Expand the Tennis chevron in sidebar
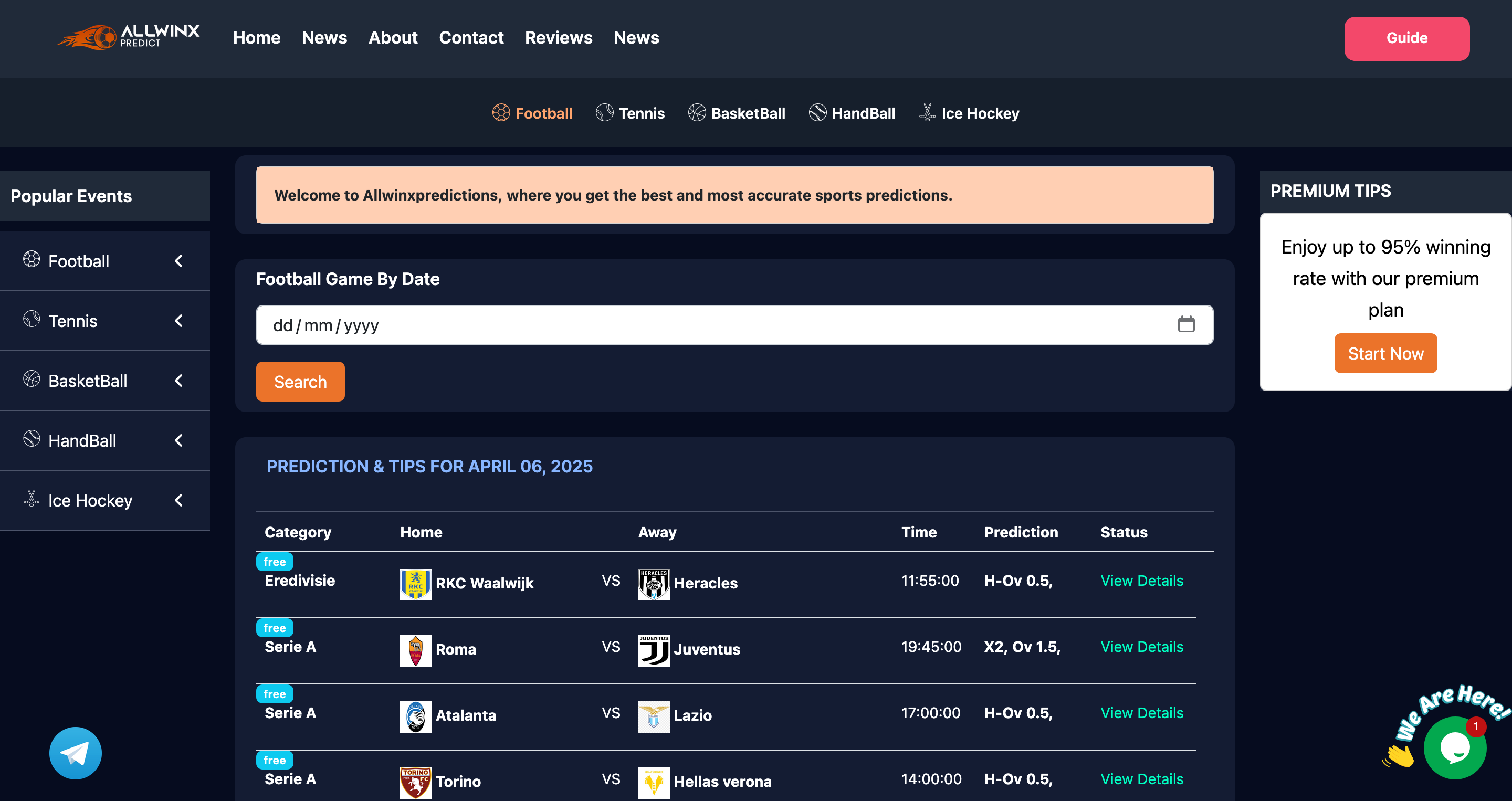The image size is (1512, 801). pyautogui.click(x=179, y=321)
